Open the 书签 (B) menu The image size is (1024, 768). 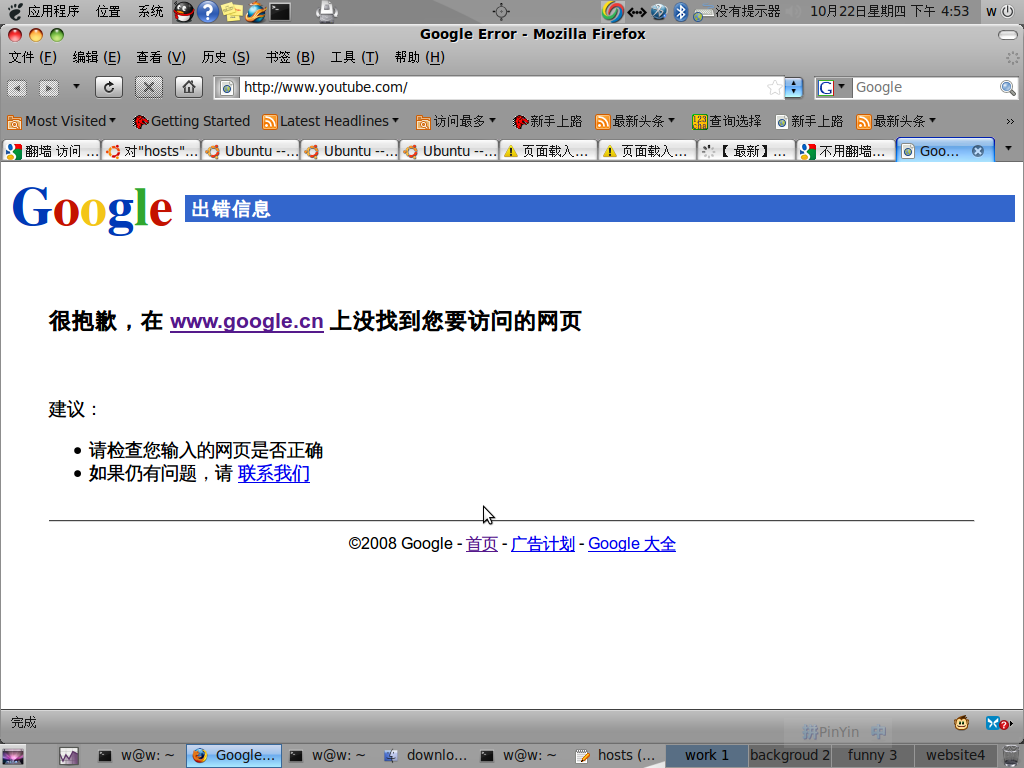click(290, 57)
